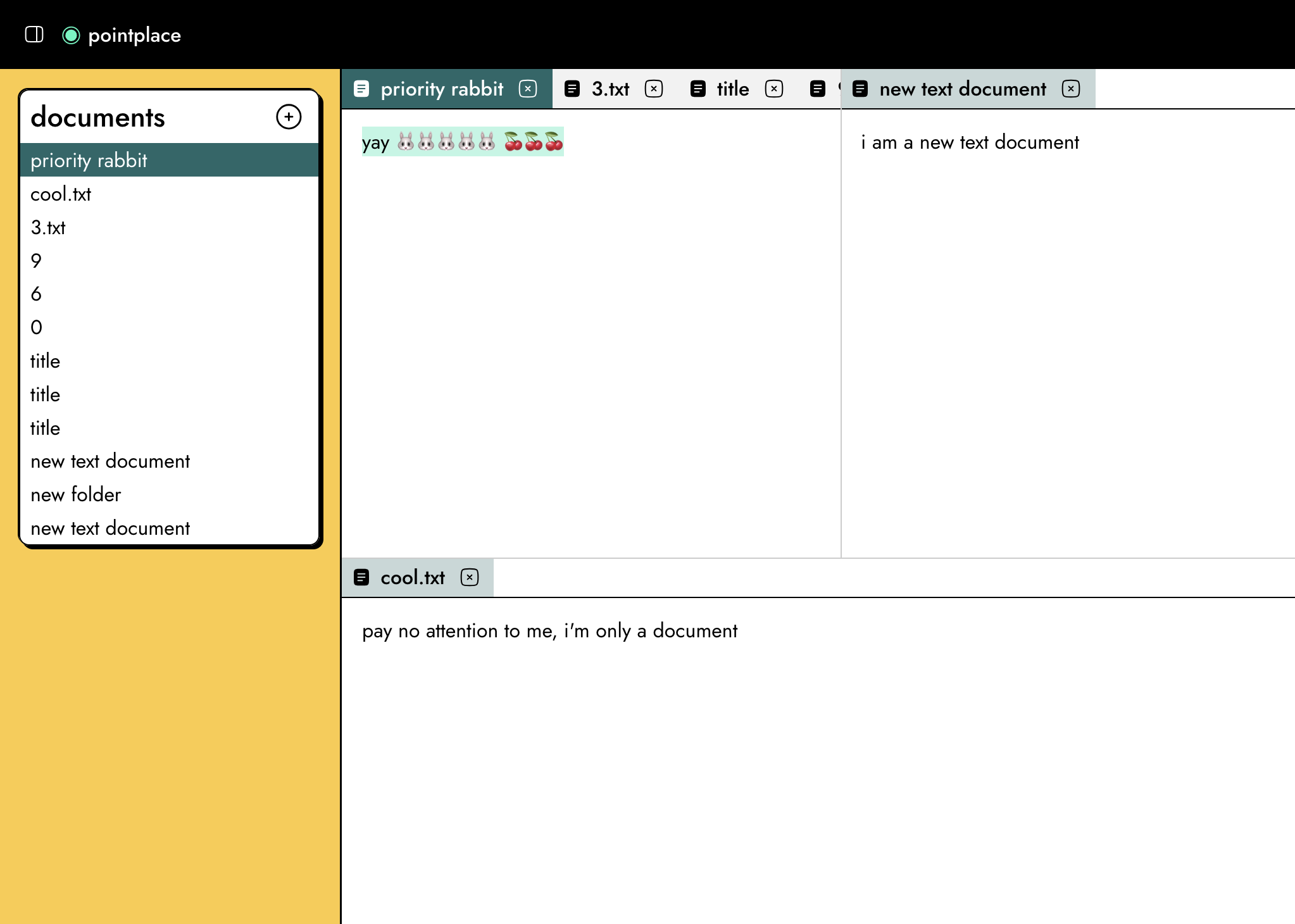Click the partially hidden fourth tab icon
1295x924 pixels.
click(x=818, y=89)
